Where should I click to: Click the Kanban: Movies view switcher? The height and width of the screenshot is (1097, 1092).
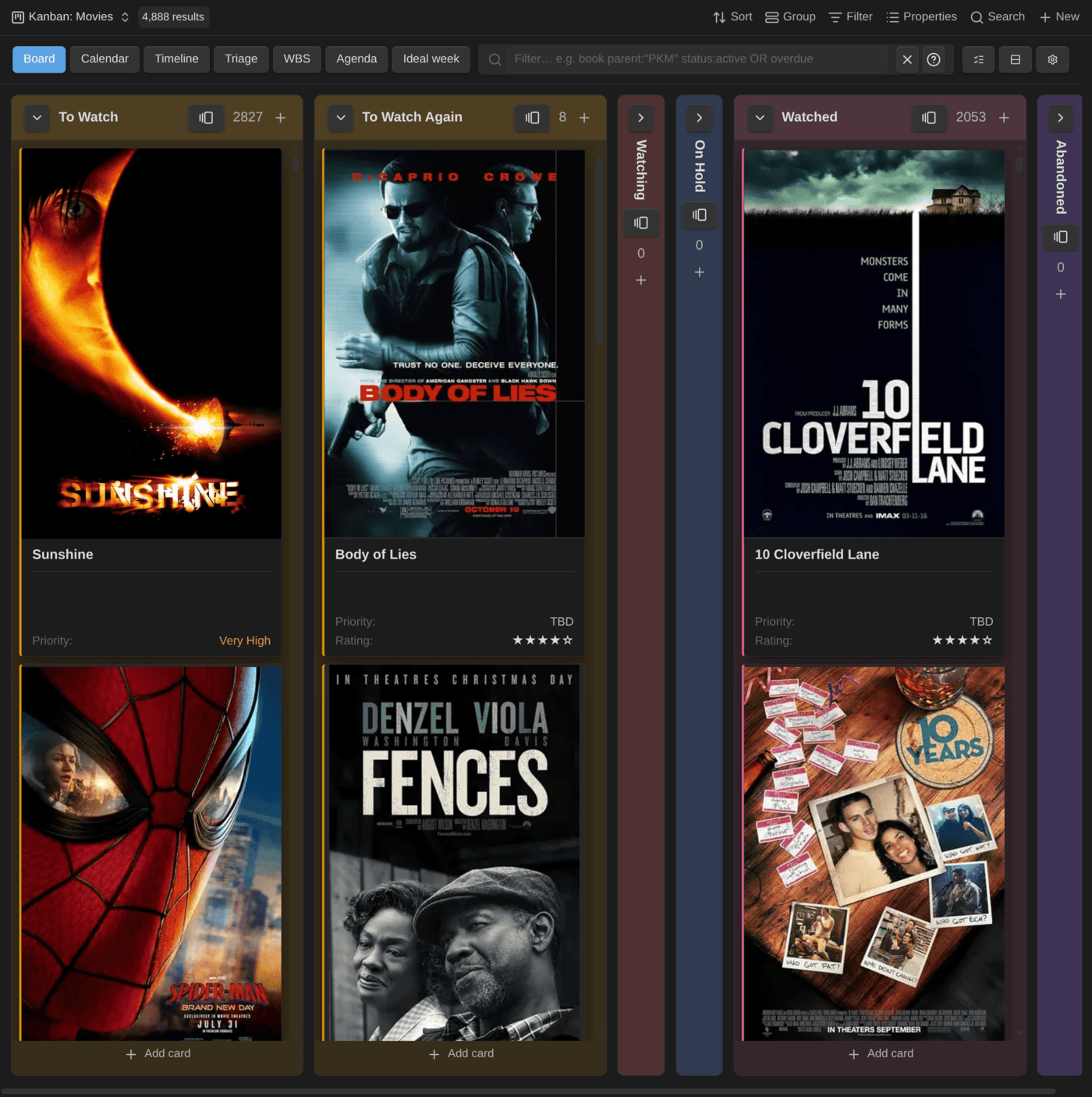[70, 16]
